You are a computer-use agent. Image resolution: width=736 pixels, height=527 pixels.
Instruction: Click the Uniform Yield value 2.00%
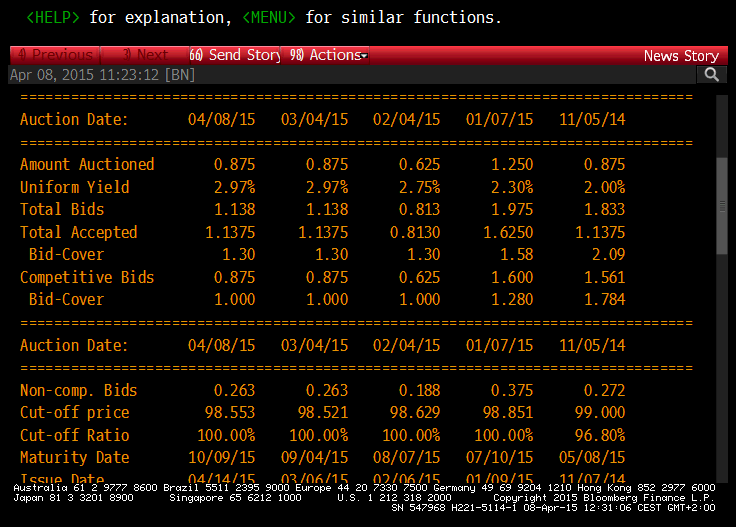[x=605, y=187]
